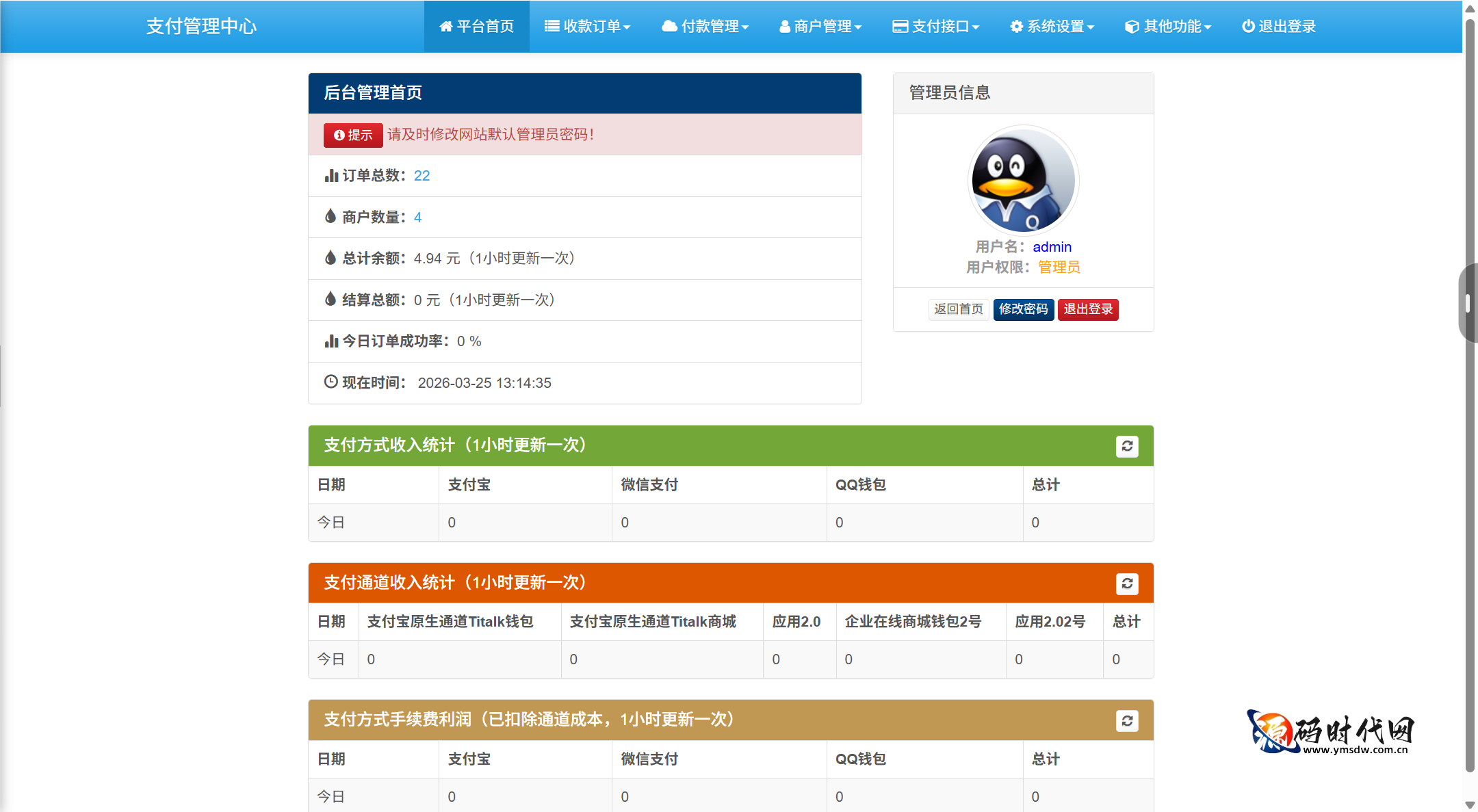Click the chart icon beside 今日订单成功率
This screenshot has width=1478, height=812.
[331, 341]
